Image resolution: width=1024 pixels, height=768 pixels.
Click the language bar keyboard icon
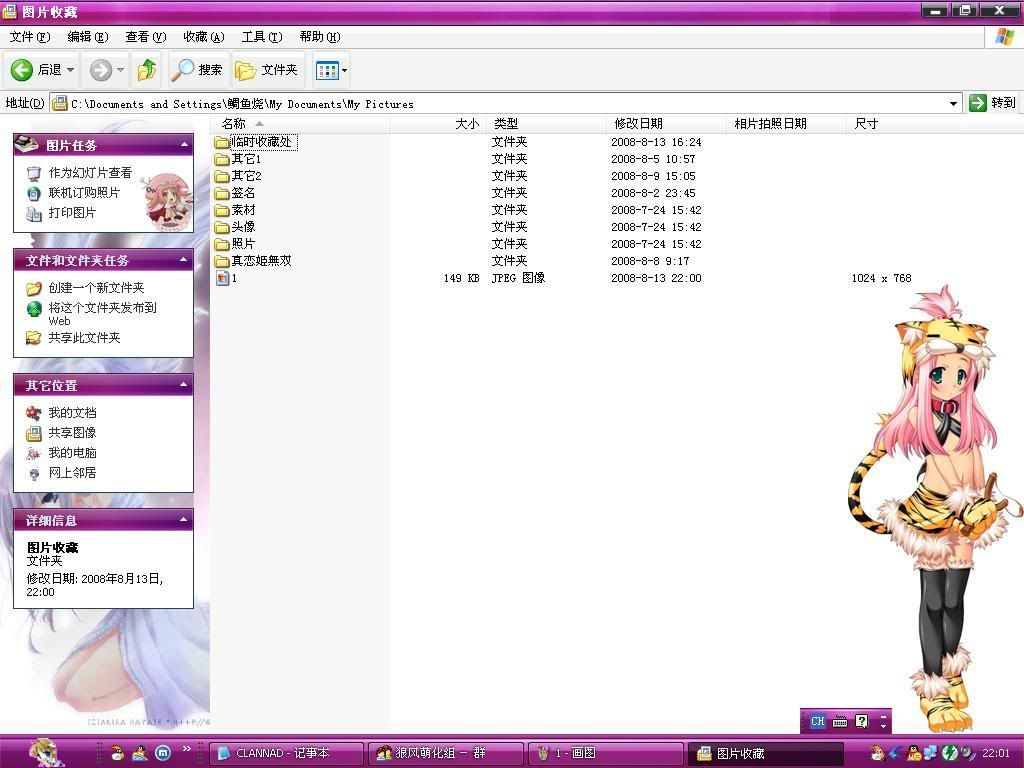[x=840, y=722]
